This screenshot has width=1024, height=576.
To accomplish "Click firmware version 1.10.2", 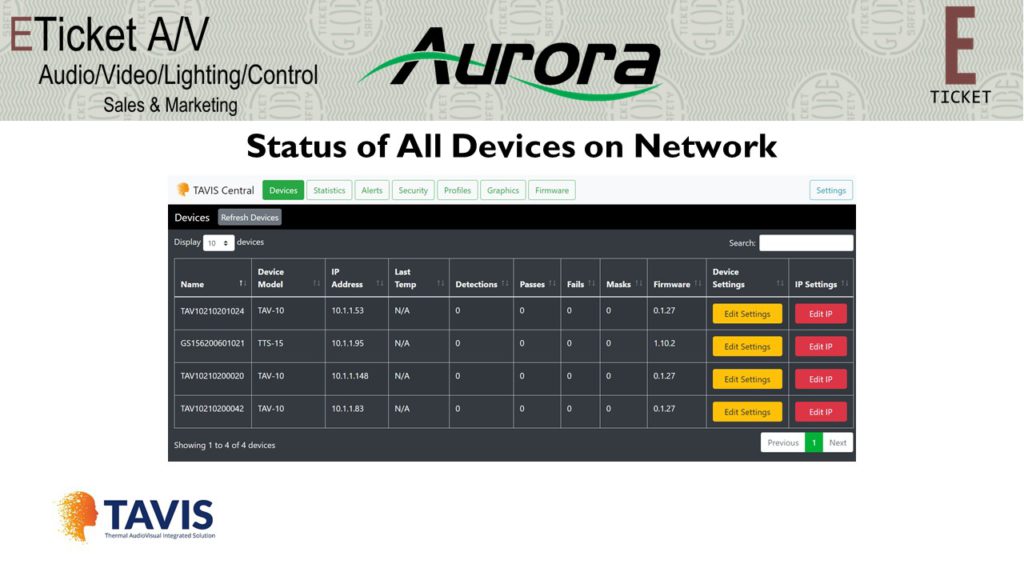I will coord(664,344).
